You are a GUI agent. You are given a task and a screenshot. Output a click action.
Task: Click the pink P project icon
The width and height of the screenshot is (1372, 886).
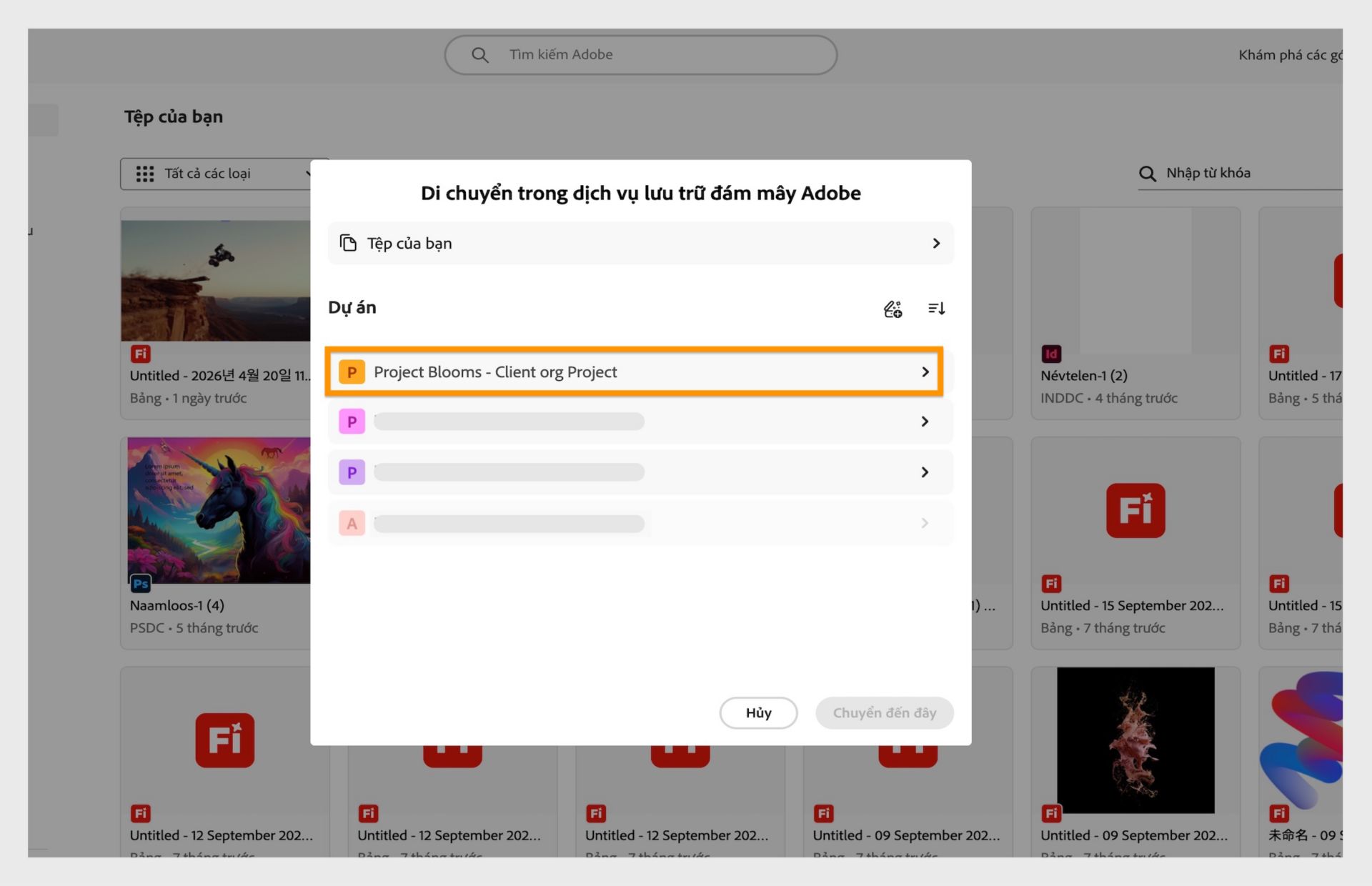click(x=352, y=422)
